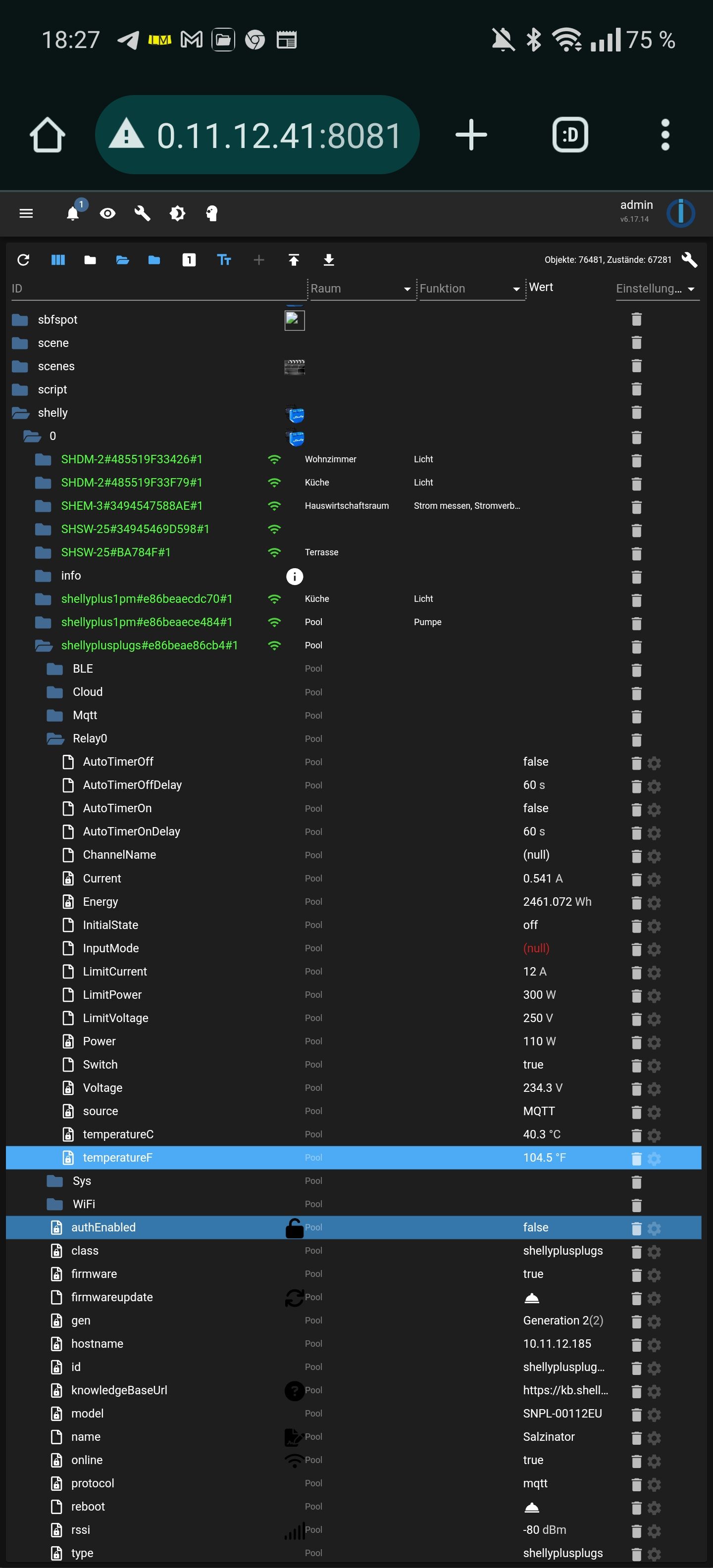Edit the Switch value true
The image size is (713, 1568).
coord(533,1065)
